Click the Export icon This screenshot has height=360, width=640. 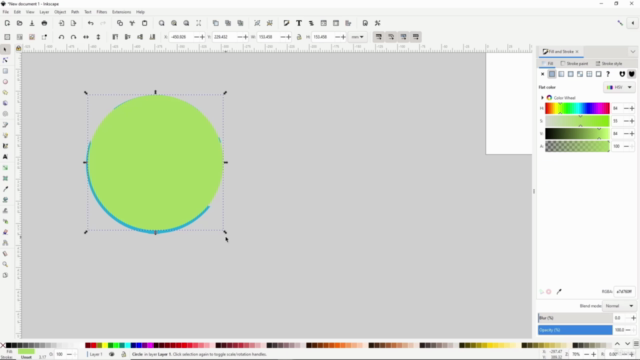(x=73, y=23)
